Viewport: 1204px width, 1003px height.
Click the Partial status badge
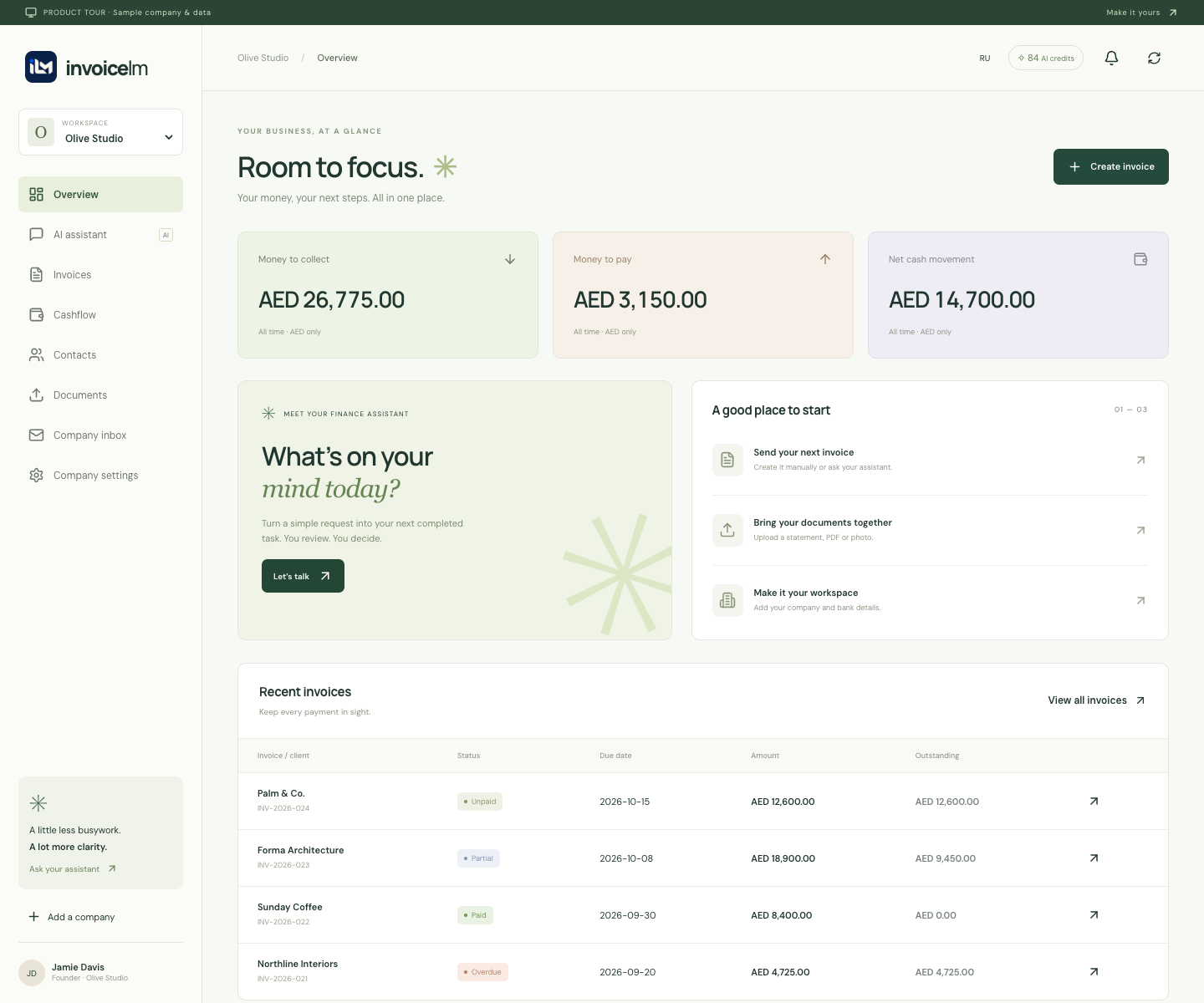tap(478, 858)
